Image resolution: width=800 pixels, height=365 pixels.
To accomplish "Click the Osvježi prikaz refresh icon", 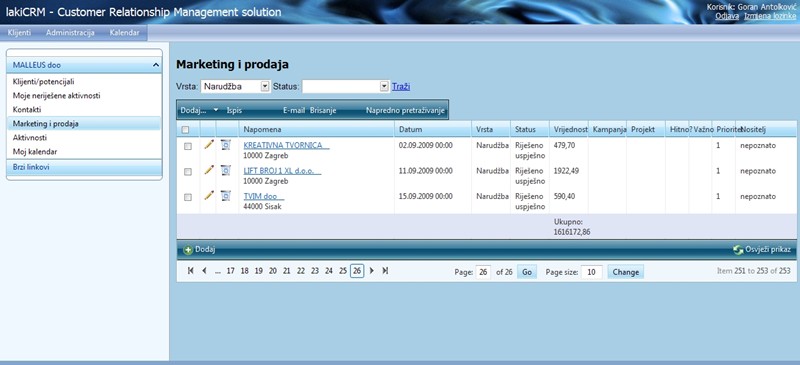I will point(738,250).
